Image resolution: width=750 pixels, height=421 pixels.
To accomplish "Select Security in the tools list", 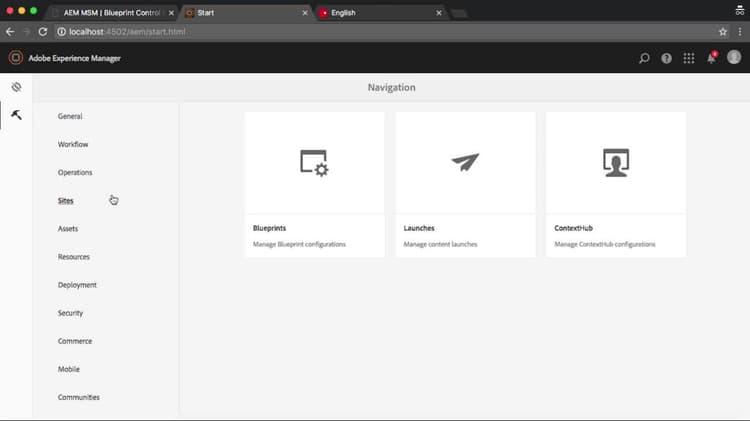I will pos(70,313).
